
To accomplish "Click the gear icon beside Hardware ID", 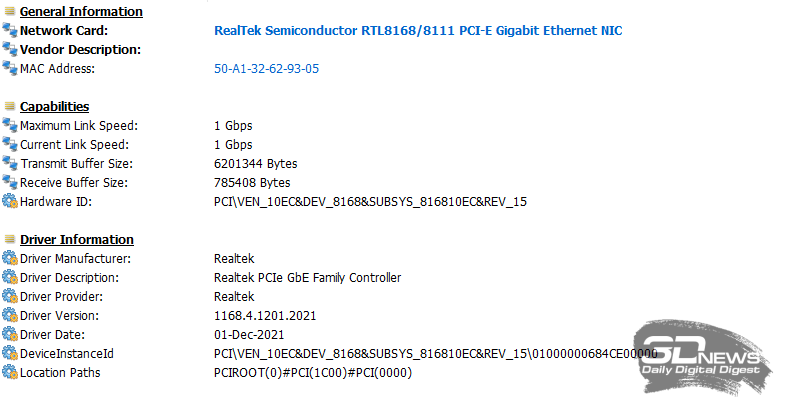I will [x=10, y=201].
